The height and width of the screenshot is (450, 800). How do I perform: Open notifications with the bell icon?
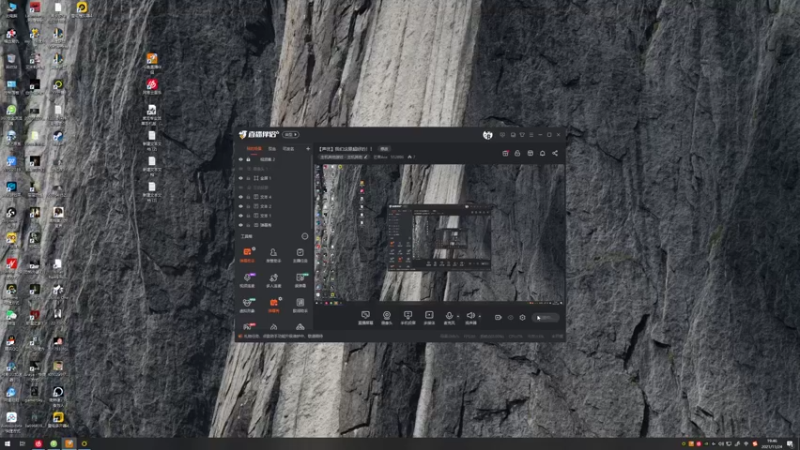(542, 153)
